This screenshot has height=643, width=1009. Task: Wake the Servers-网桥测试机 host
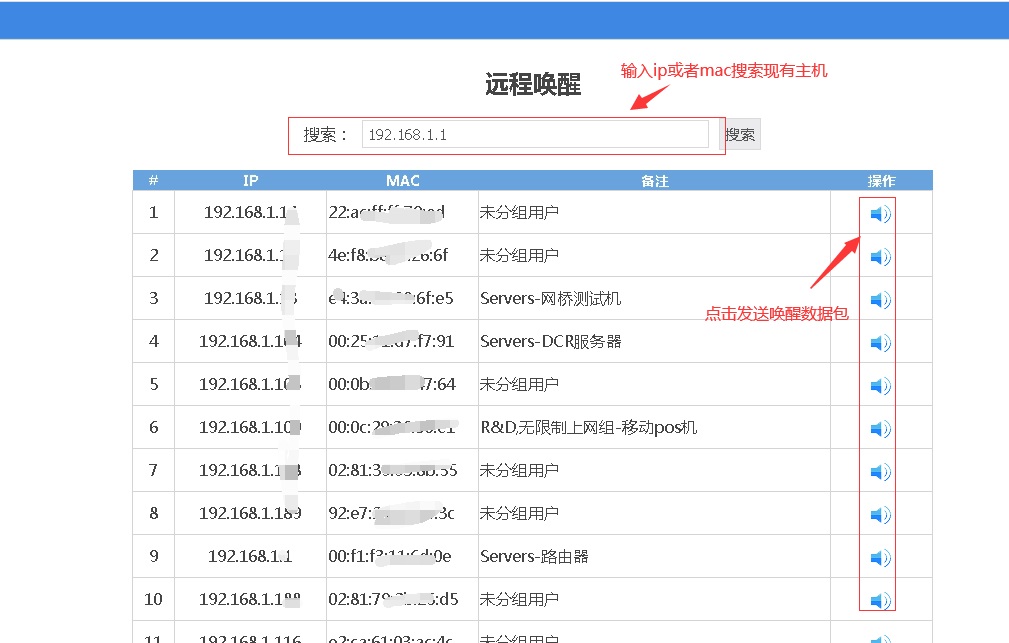[x=880, y=300]
